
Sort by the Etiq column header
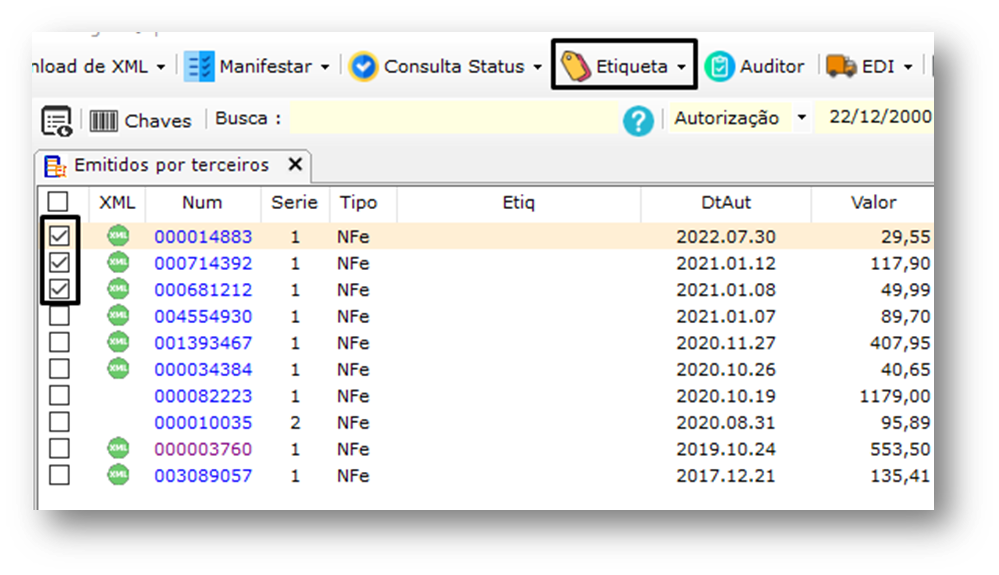519,202
